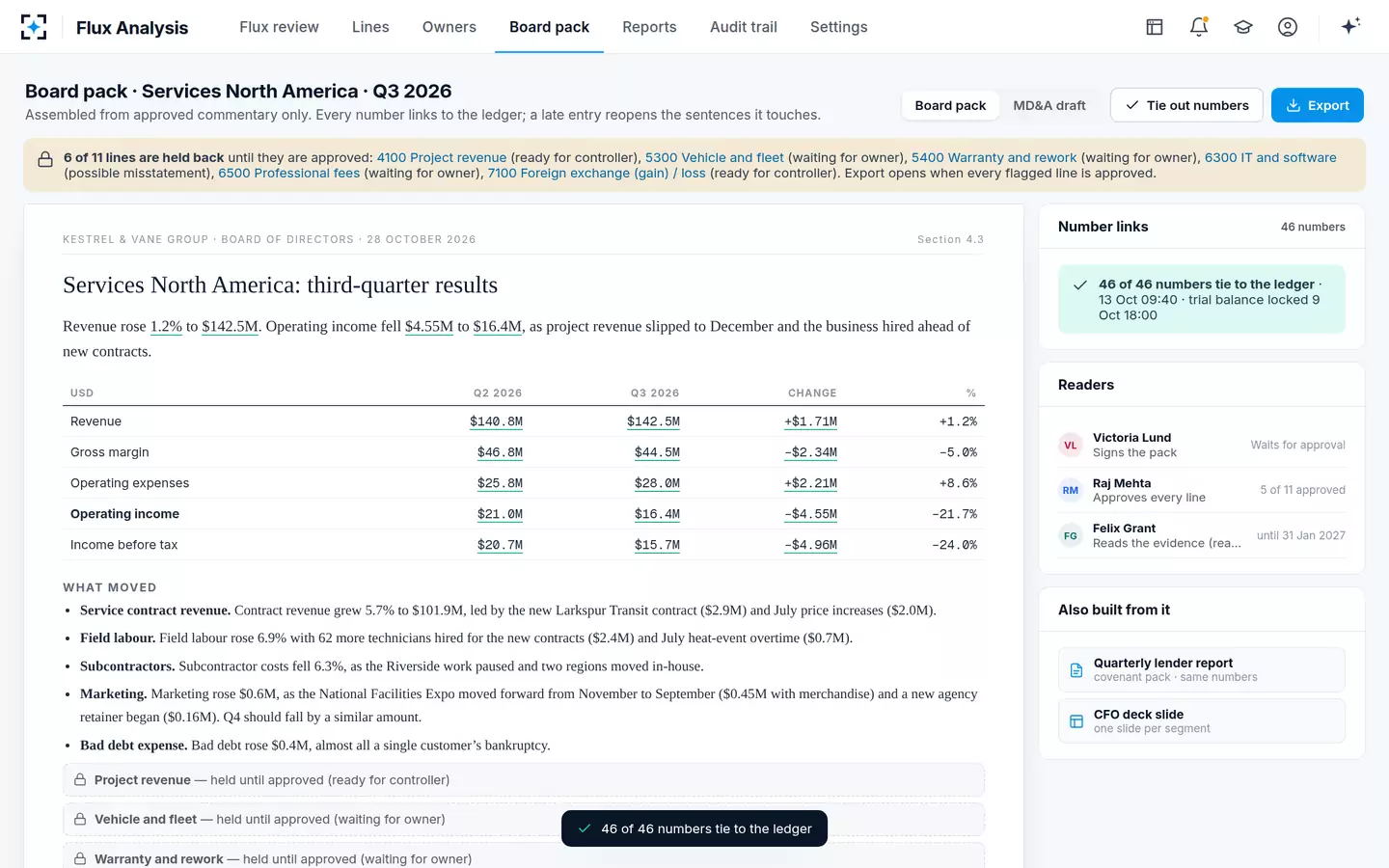Open the Quarterly lender report card
Screen dimensions: 1389x868
(x=1202, y=669)
